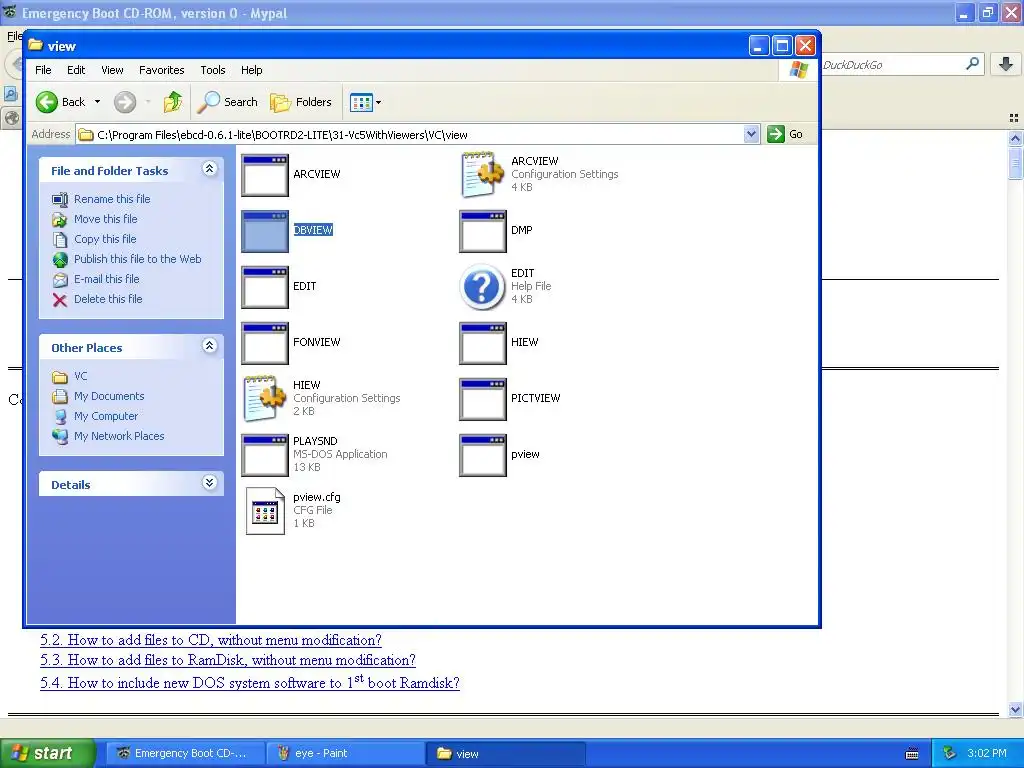Screen dimensions: 1024x768
Task: Select the DBVIEW application icon
Action: pos(264,231)
